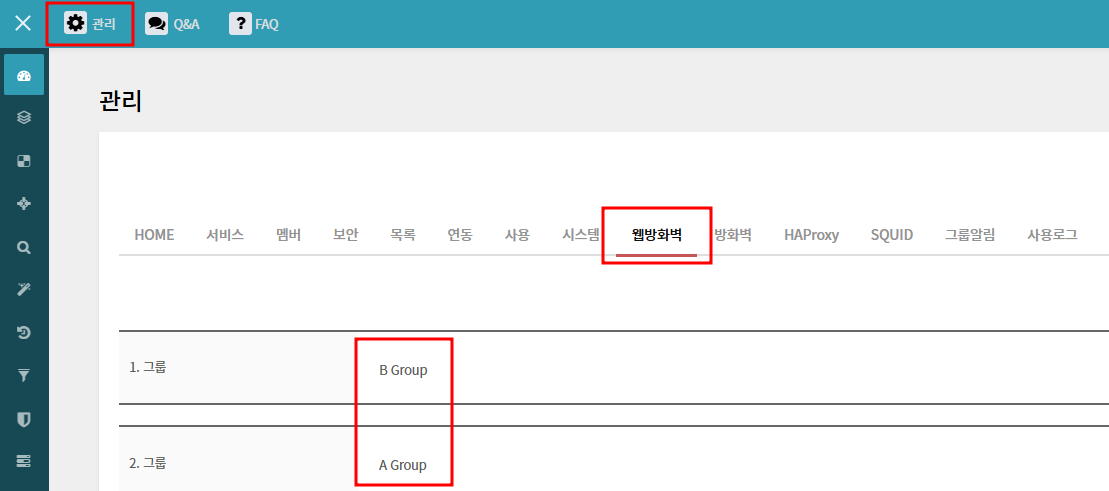Open the dashboard gauge icon in sidebar

pos(24,76)
